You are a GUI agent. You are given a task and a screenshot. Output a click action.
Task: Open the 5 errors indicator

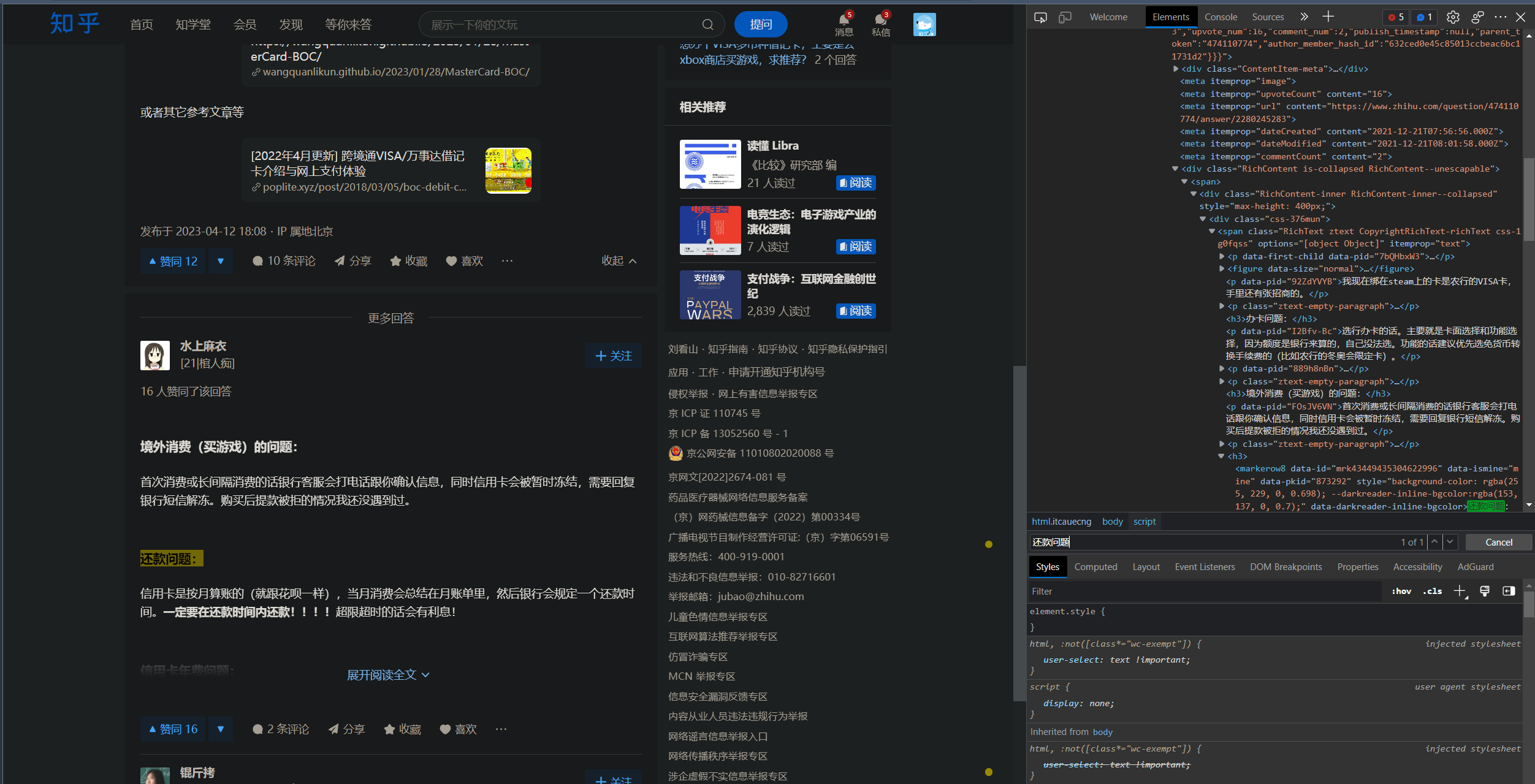(1396, 17)
